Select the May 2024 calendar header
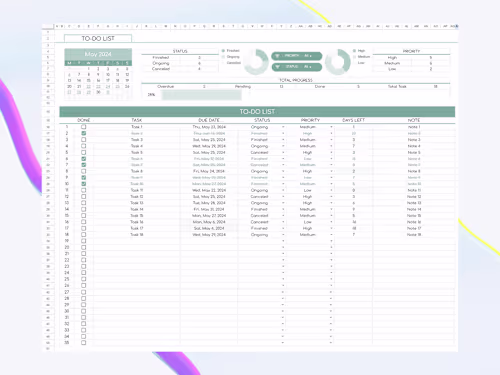 click(x=98, y=54)
